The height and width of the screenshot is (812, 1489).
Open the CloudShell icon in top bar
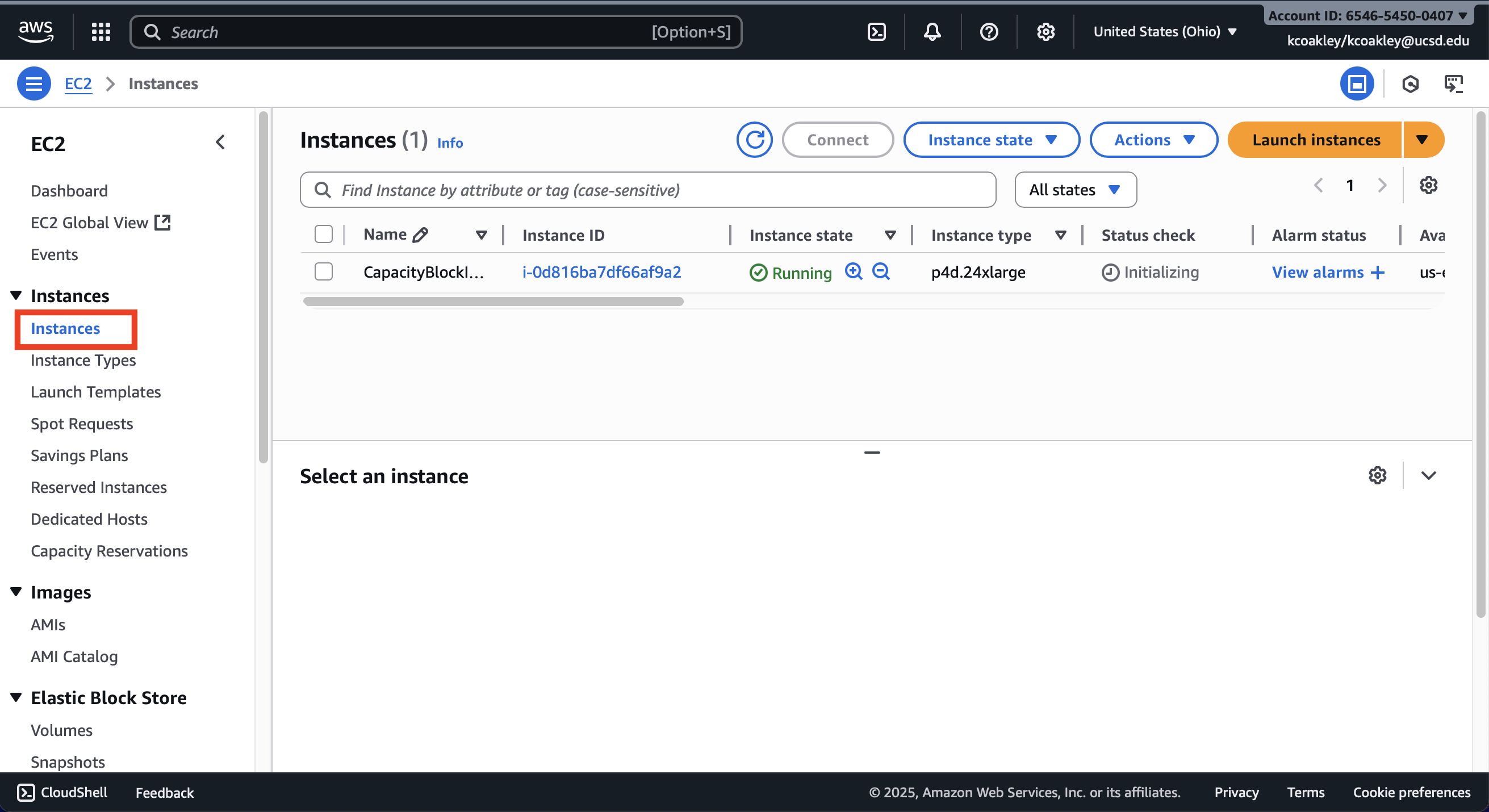[x=876, y=32]
